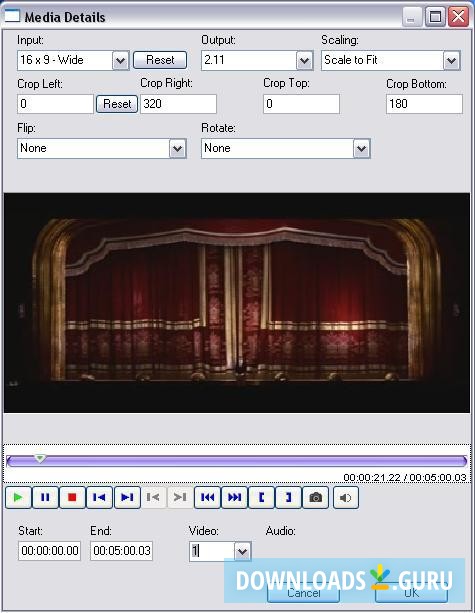The height and width of the screenshot is (613, 475).
Task: Expand the Video stream dropdown
Action: coord(242,552)
